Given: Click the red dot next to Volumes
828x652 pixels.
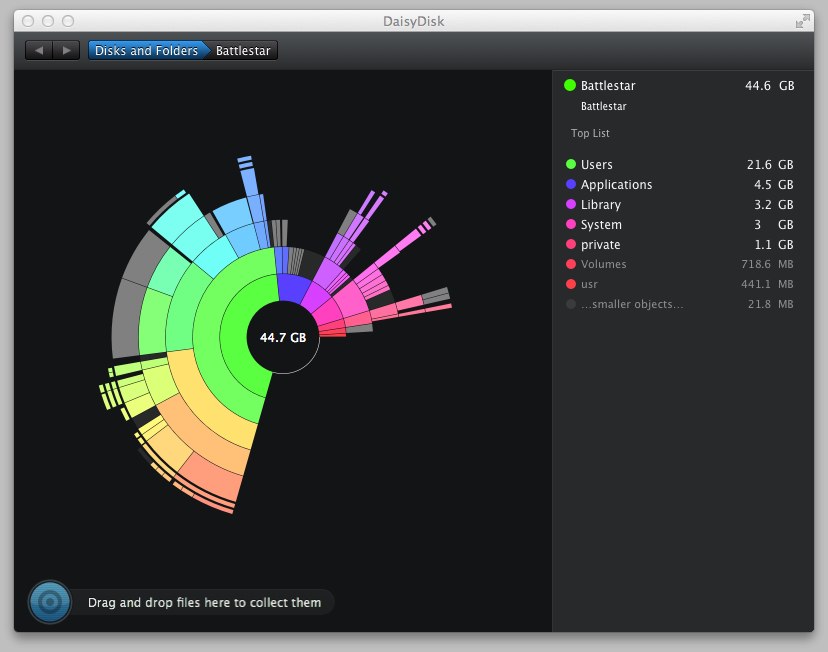Looking at the screenshot, I should (571, 264).
